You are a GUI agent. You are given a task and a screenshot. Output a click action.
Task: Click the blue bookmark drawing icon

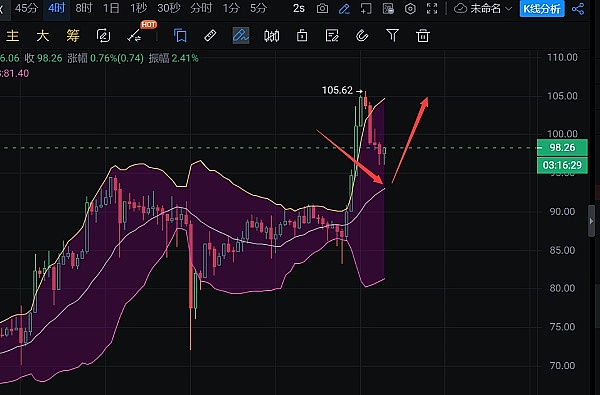[x=180, y=36]
